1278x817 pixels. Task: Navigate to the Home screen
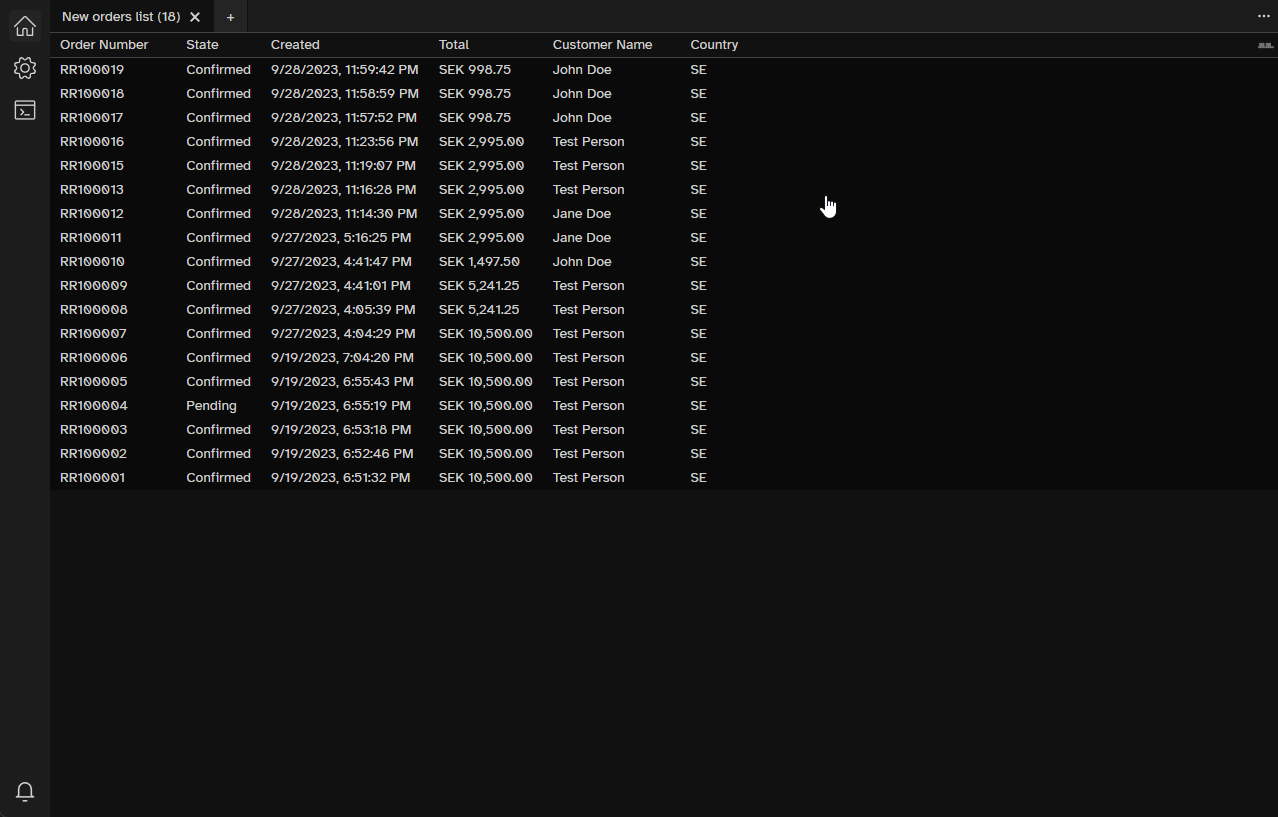pyautogui.click(x=24, y=26)
